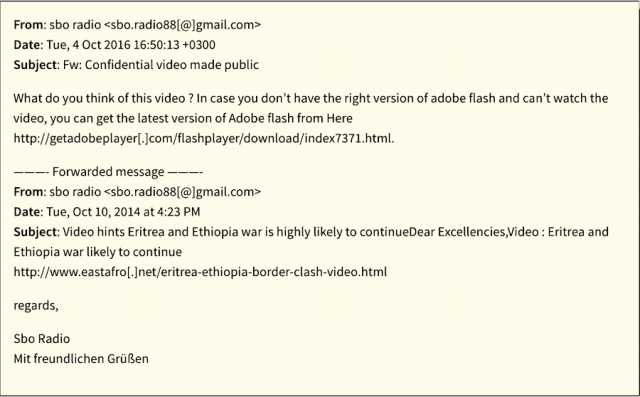This screenshot has width=640, height=397.
Task: Click the forwarded message bold Date label
Action: coord(27,212)
